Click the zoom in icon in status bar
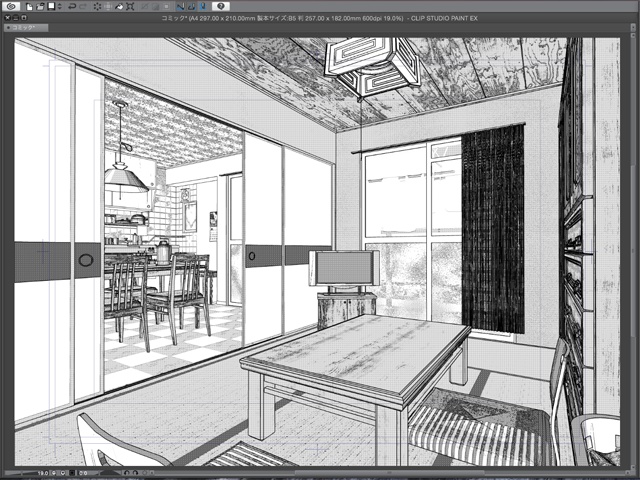 [x=63, y=473]
